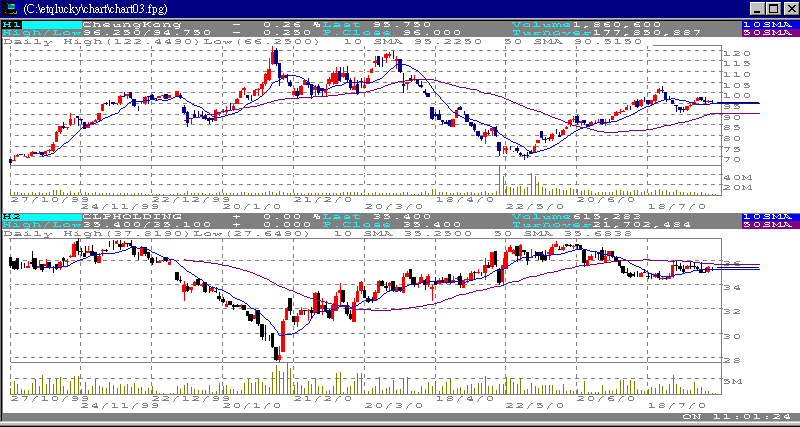Click the chart03.fpg file path title
This screenshot has width=800, height=427.
coord(95,9)
